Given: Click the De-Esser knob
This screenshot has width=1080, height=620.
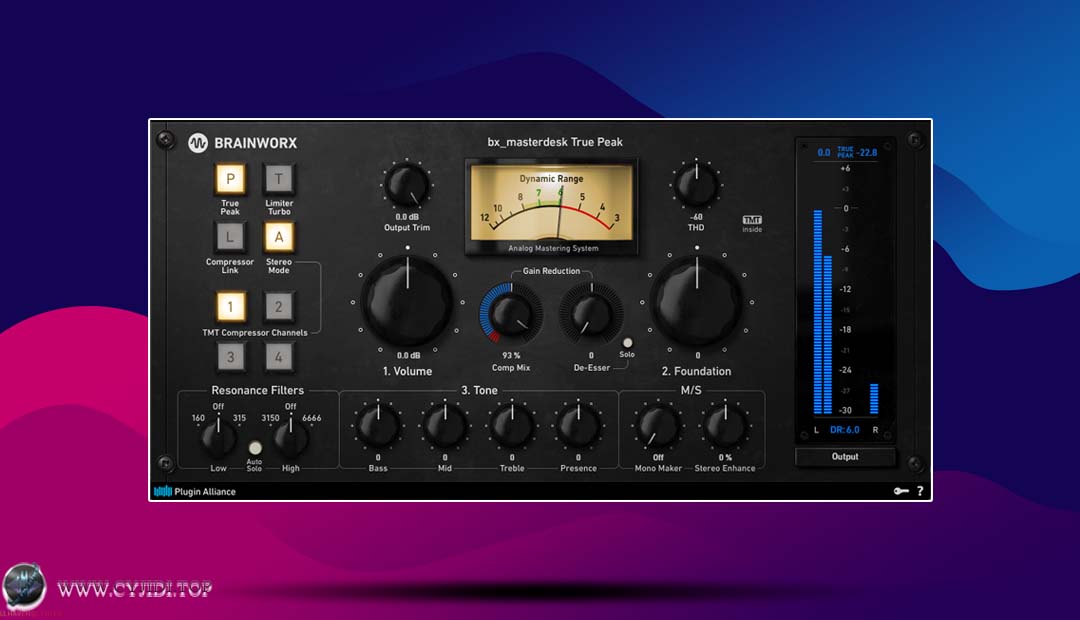Looking at the screenshot, I should click(591, 314).
